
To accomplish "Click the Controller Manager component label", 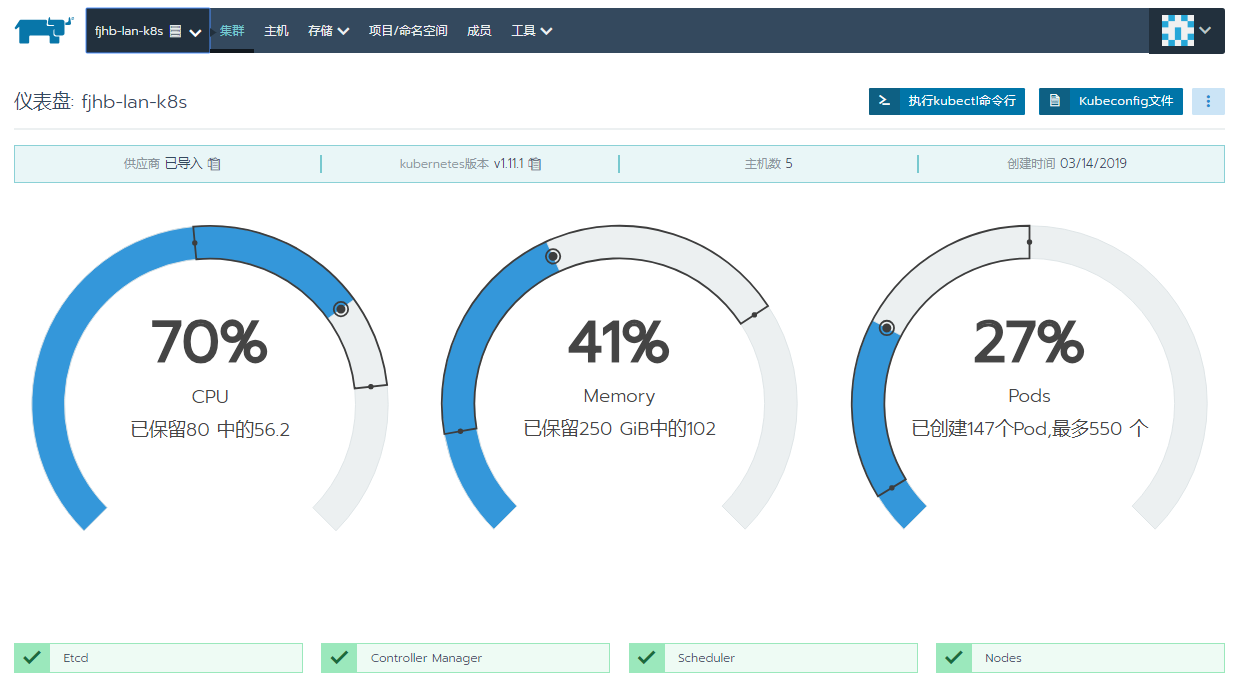I will pyautogui.click(x=426, y=658).
